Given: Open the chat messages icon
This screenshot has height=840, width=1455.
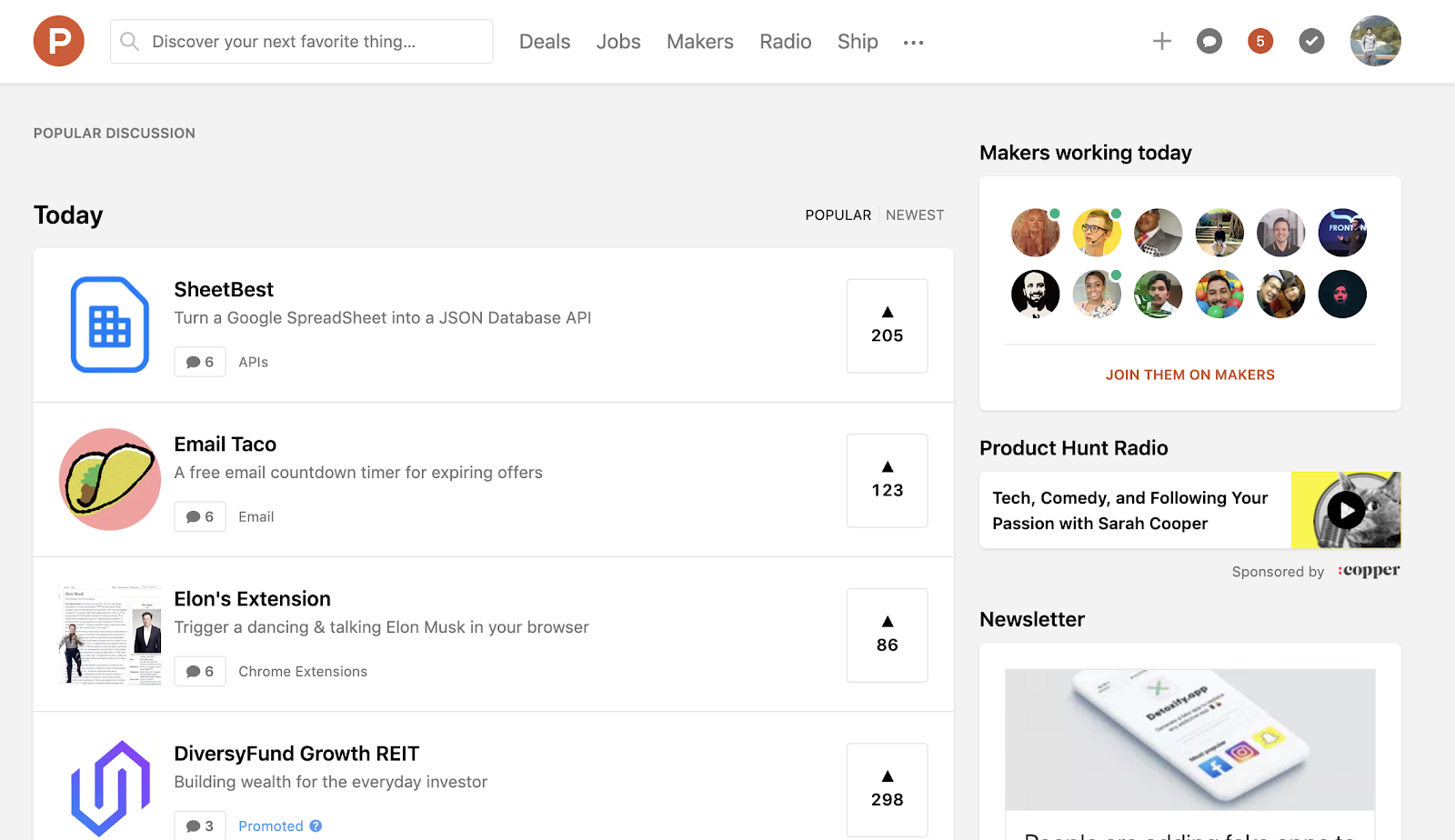Looking at the screenshot, I should point(1209,41).
